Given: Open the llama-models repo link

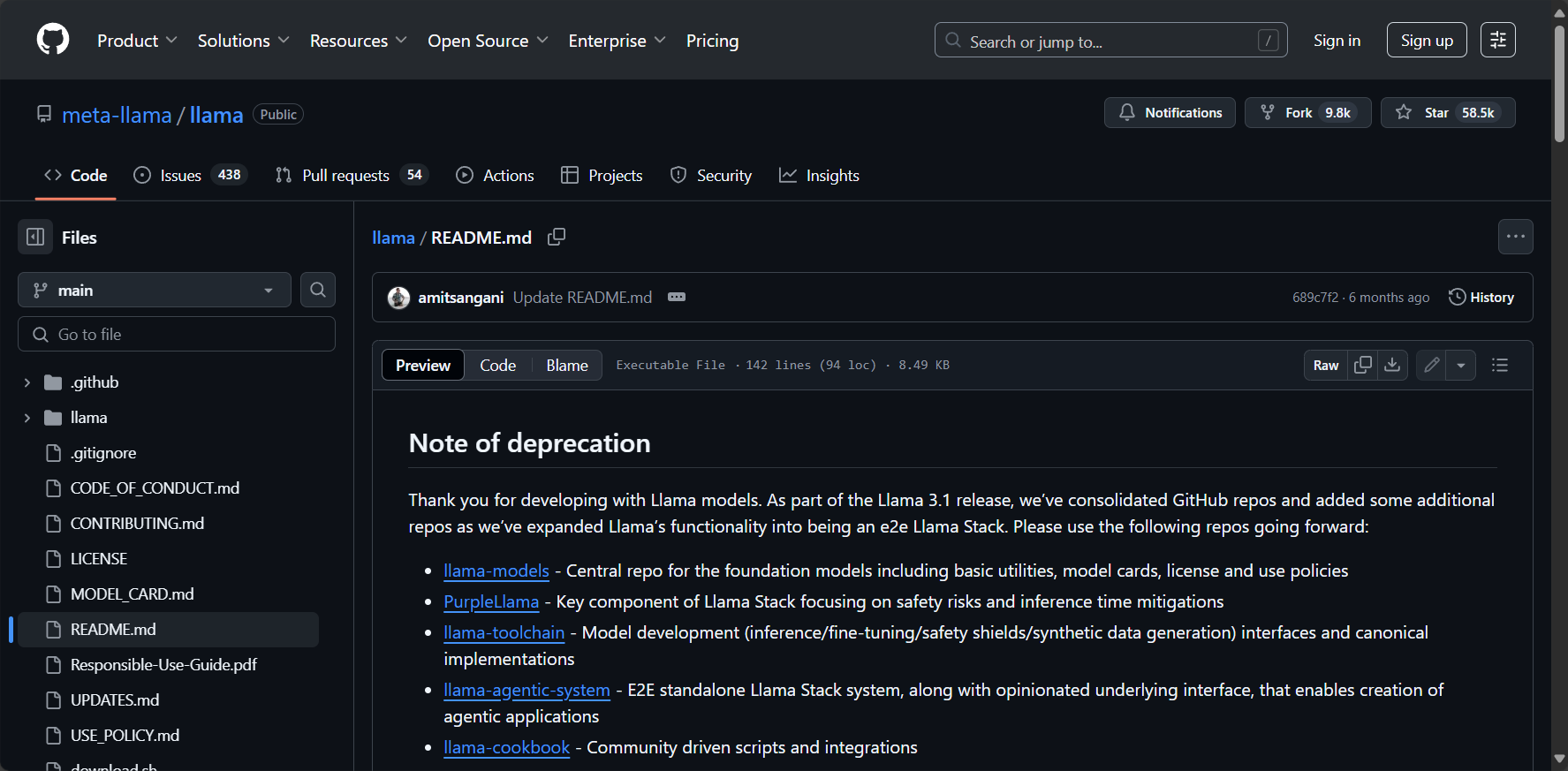Looking at the screenshot, I should pyautogui.click(x=496, y=571).
